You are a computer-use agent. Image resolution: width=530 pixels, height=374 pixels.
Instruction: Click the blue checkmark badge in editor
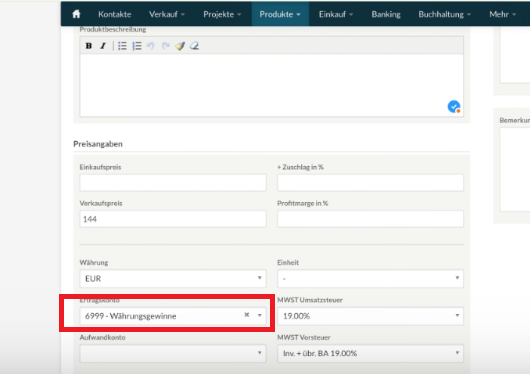[454, 107]
